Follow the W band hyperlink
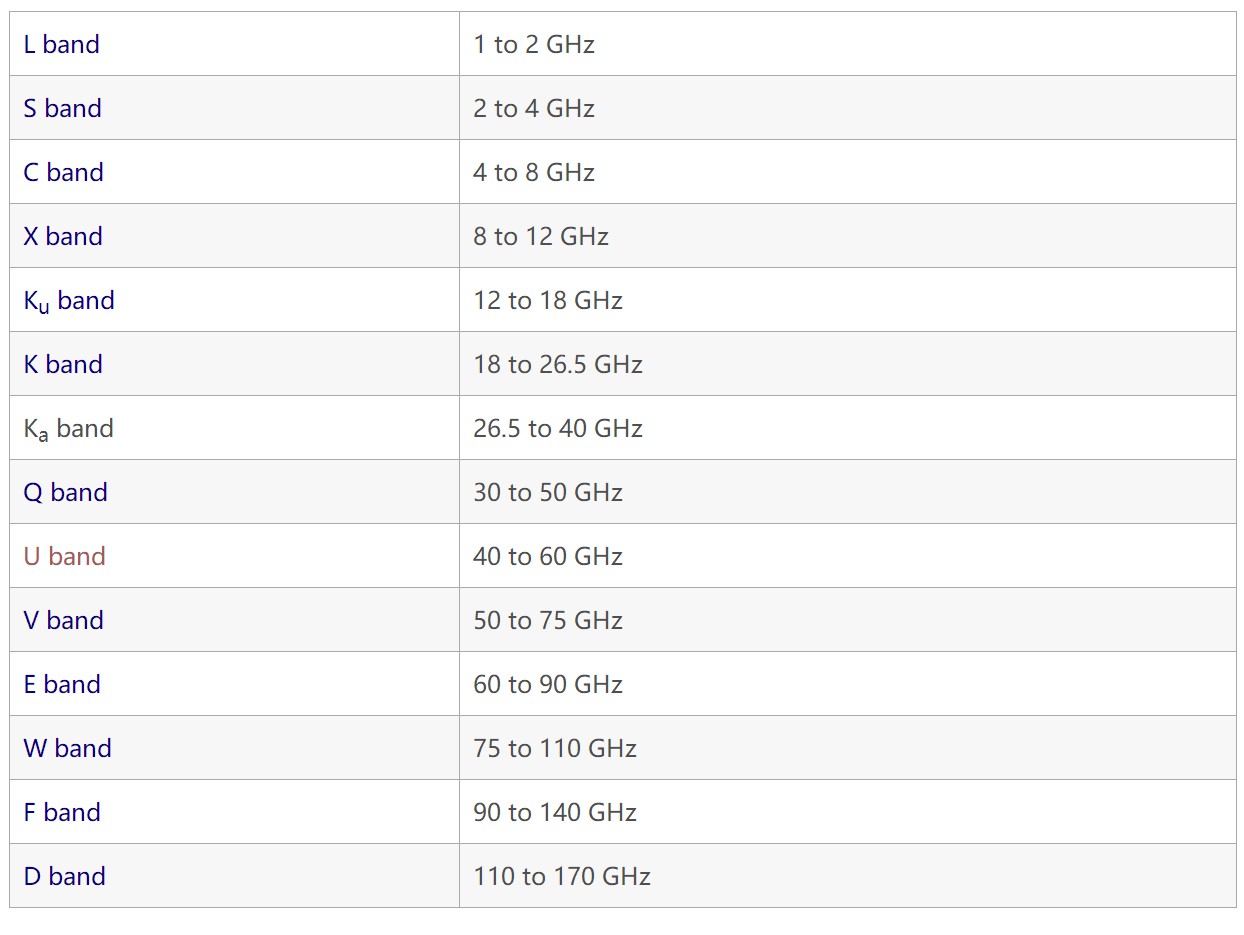Screen dimensions: 1244x935 [67, 748]
